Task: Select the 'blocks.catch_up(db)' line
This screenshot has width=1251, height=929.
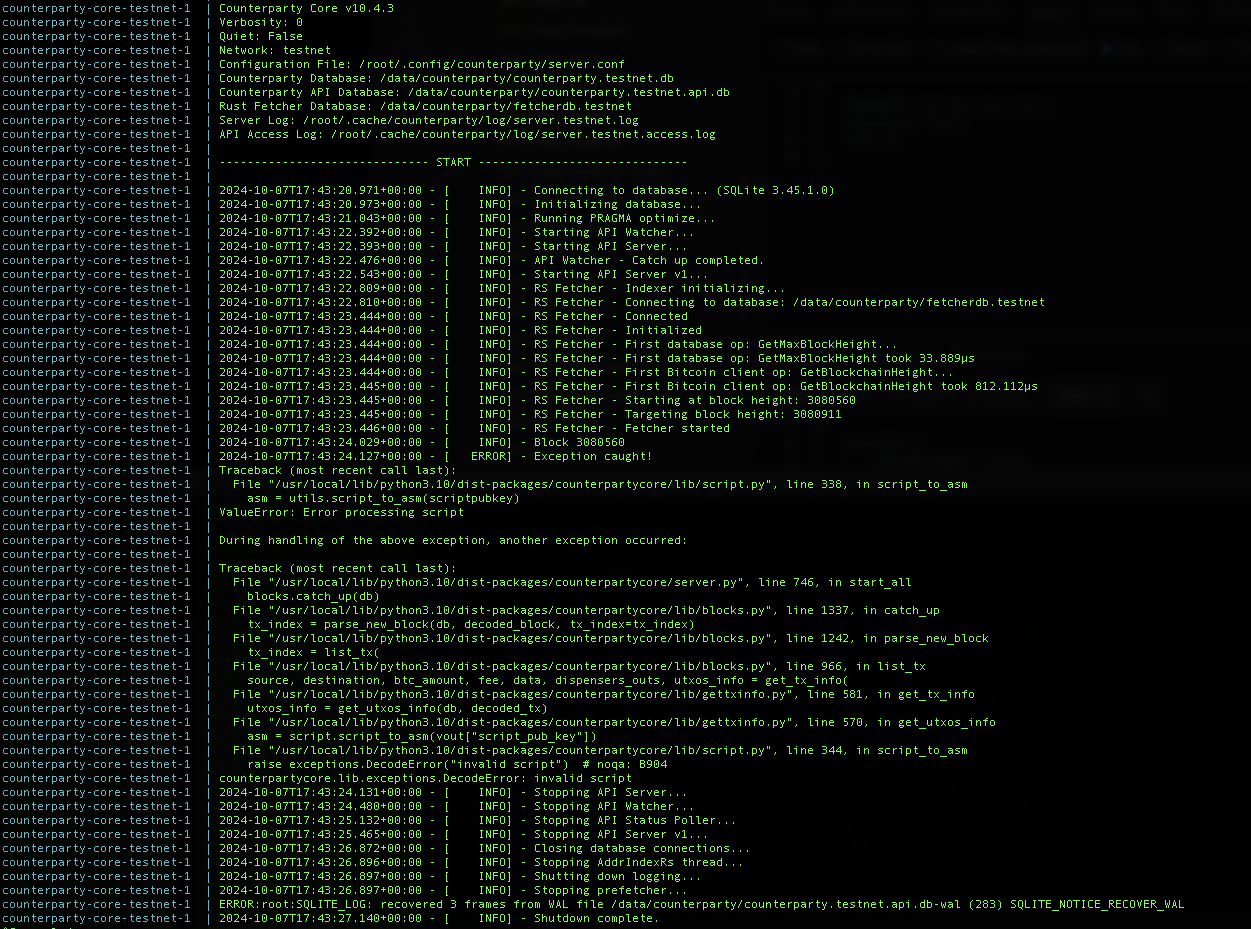Action: (x=313, y=596)
